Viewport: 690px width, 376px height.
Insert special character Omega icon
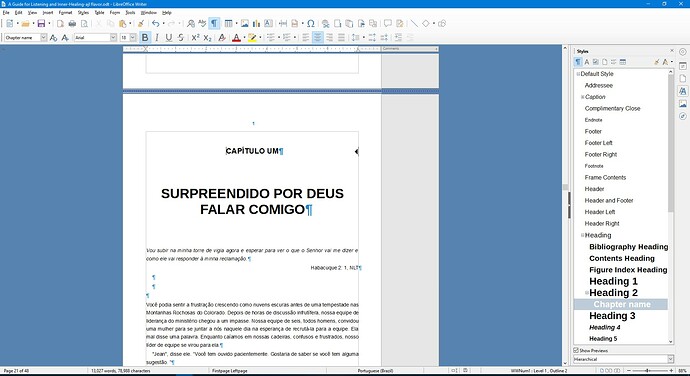[x=311, y=23]
